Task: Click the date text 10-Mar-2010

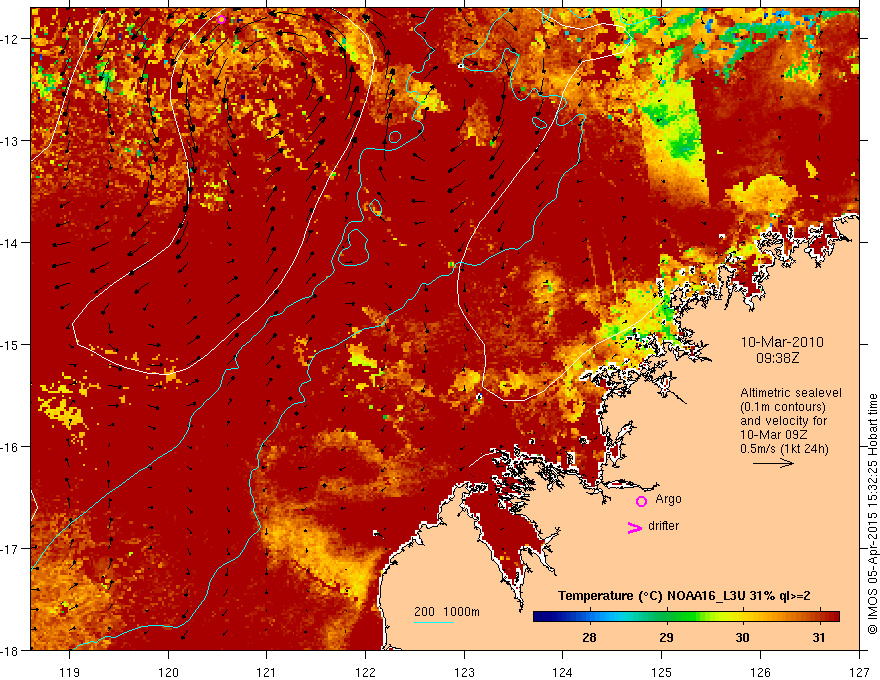Action: click(x=782, y=342)
